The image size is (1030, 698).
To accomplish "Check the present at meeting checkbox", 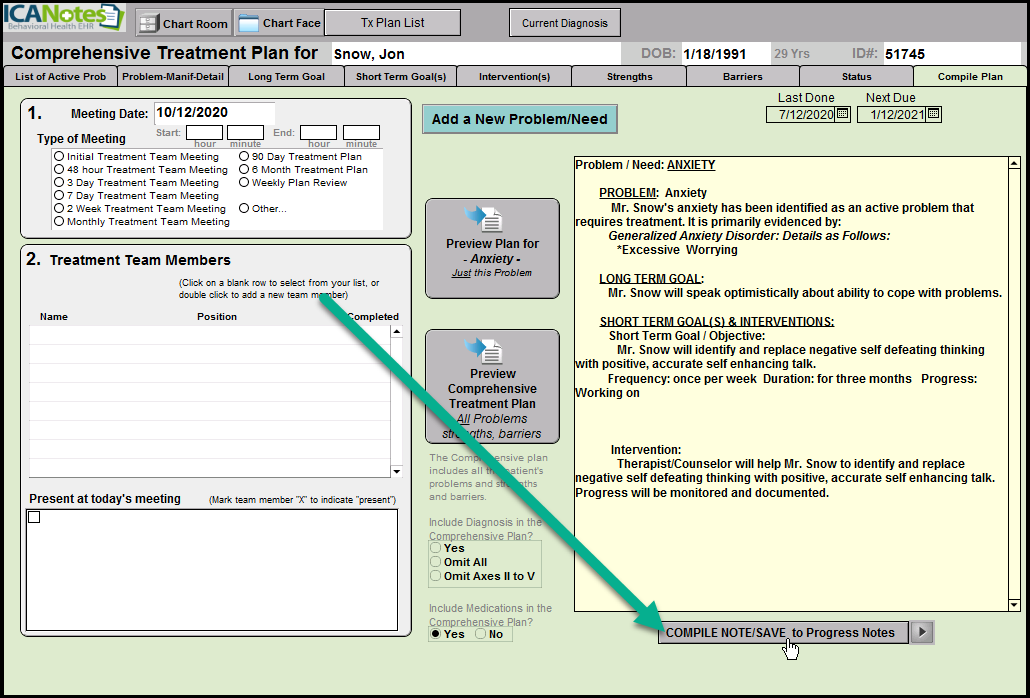I will click(x=34, y=517).
